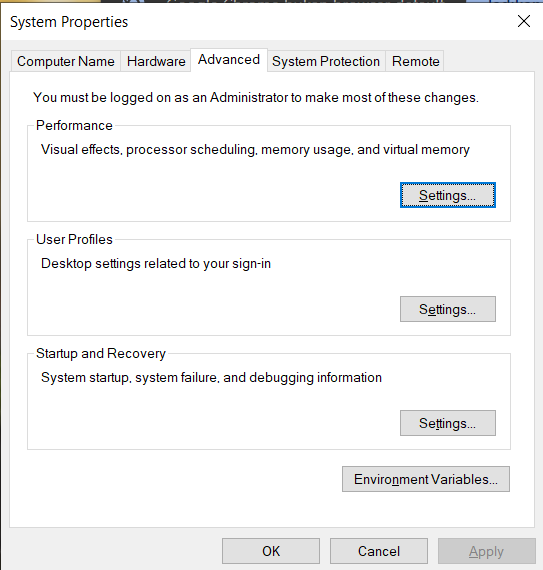Close the System Properties dialog window
This screenshot has height=570, width=543.
(524, 21)
